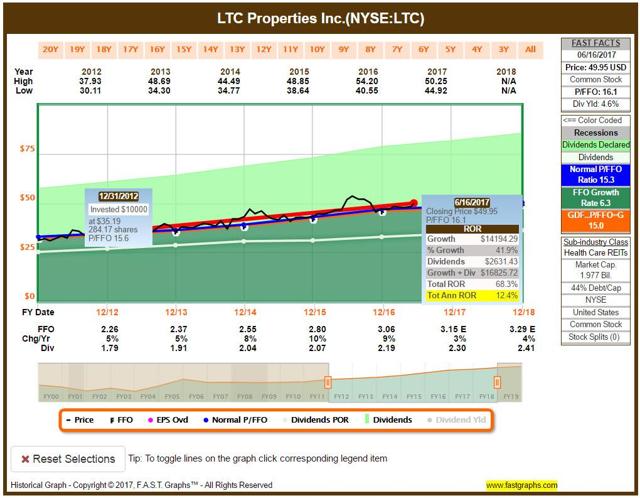Viewport: 640px width, 498px height.
Task: Click the 12/12 fiscal year date label
Action: click(107, 312)
